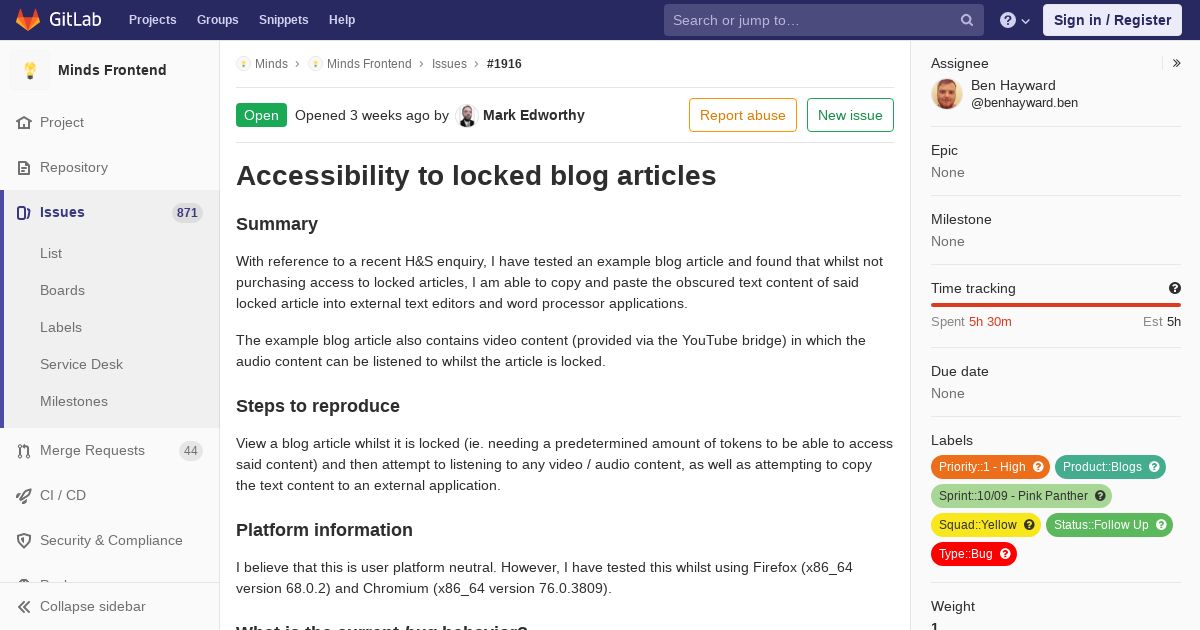Click the Report abuse button
The height and width of the screenshot is (630, 1200).
tap(743, 115)
